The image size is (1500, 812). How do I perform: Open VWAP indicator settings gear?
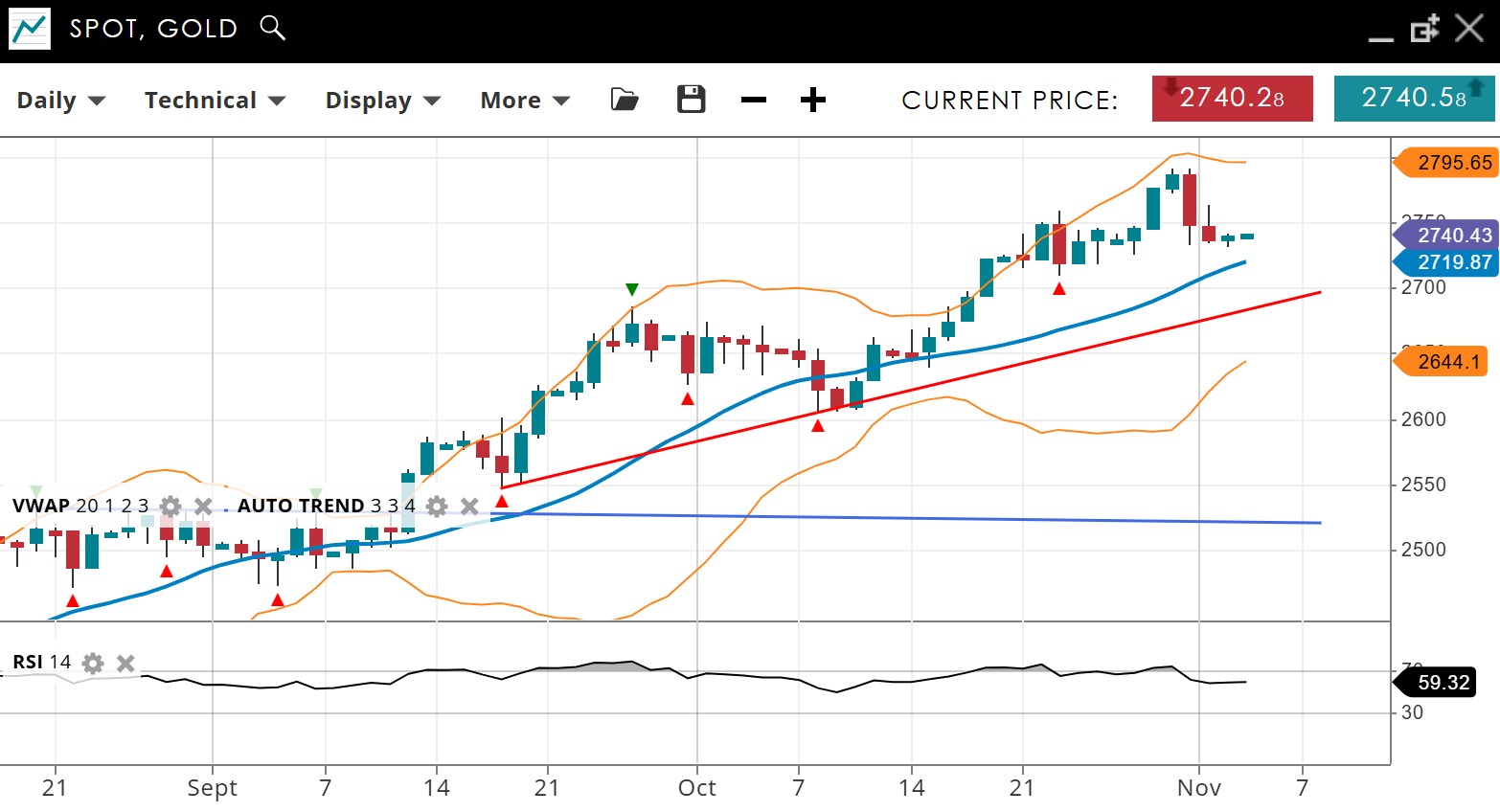tap(170, 506)
